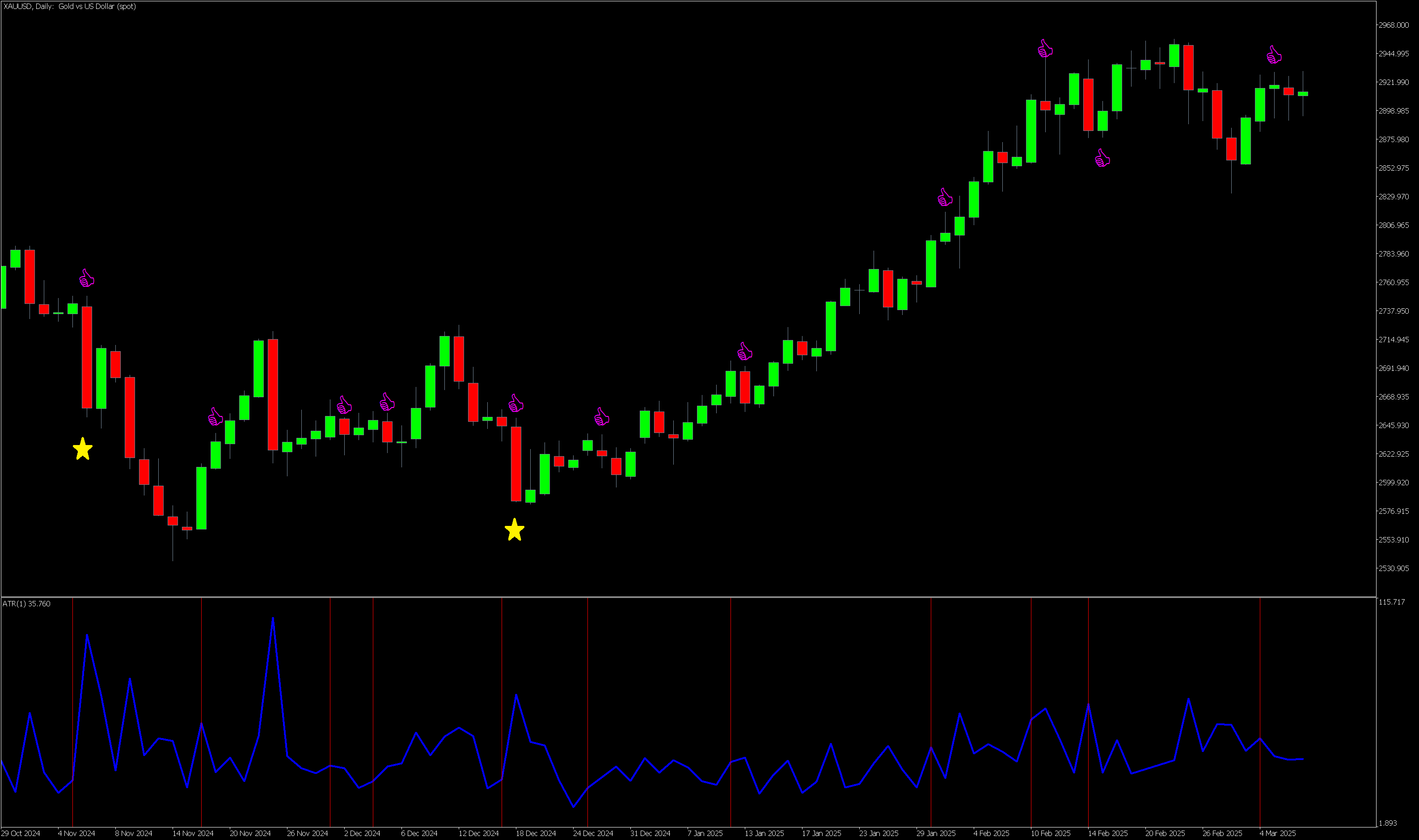Click the 2737.950 price axis label
Viewport: 1419px width, 840px height.
[x=1394, y=311]
